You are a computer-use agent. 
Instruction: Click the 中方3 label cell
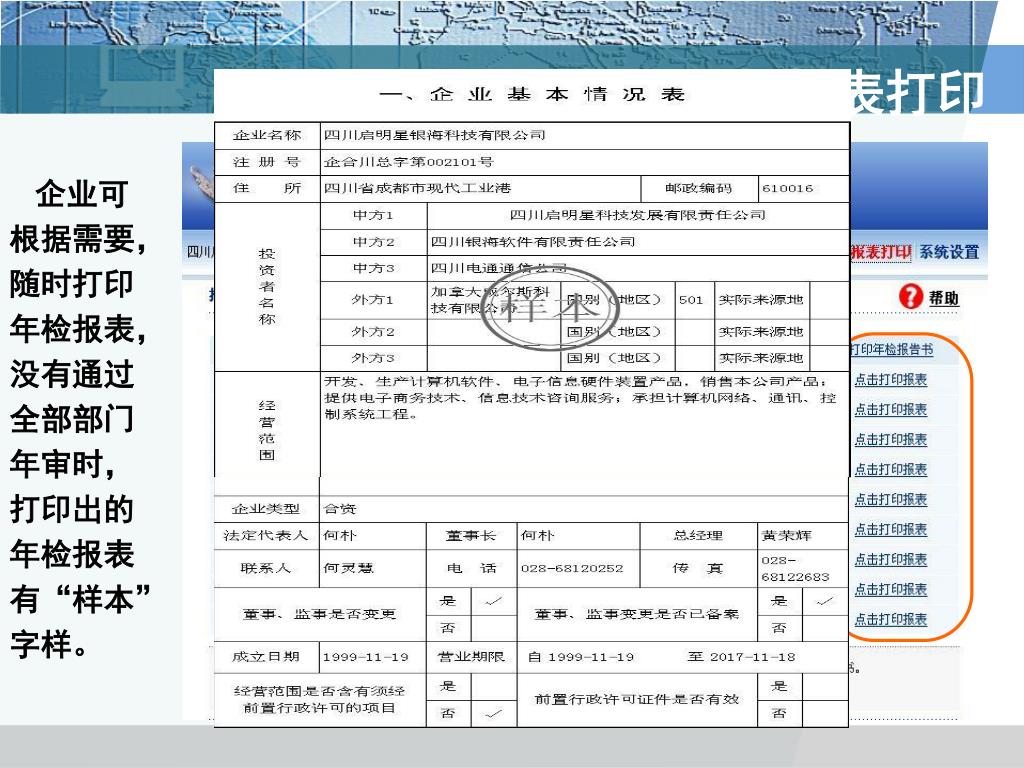tap(373, 268)
